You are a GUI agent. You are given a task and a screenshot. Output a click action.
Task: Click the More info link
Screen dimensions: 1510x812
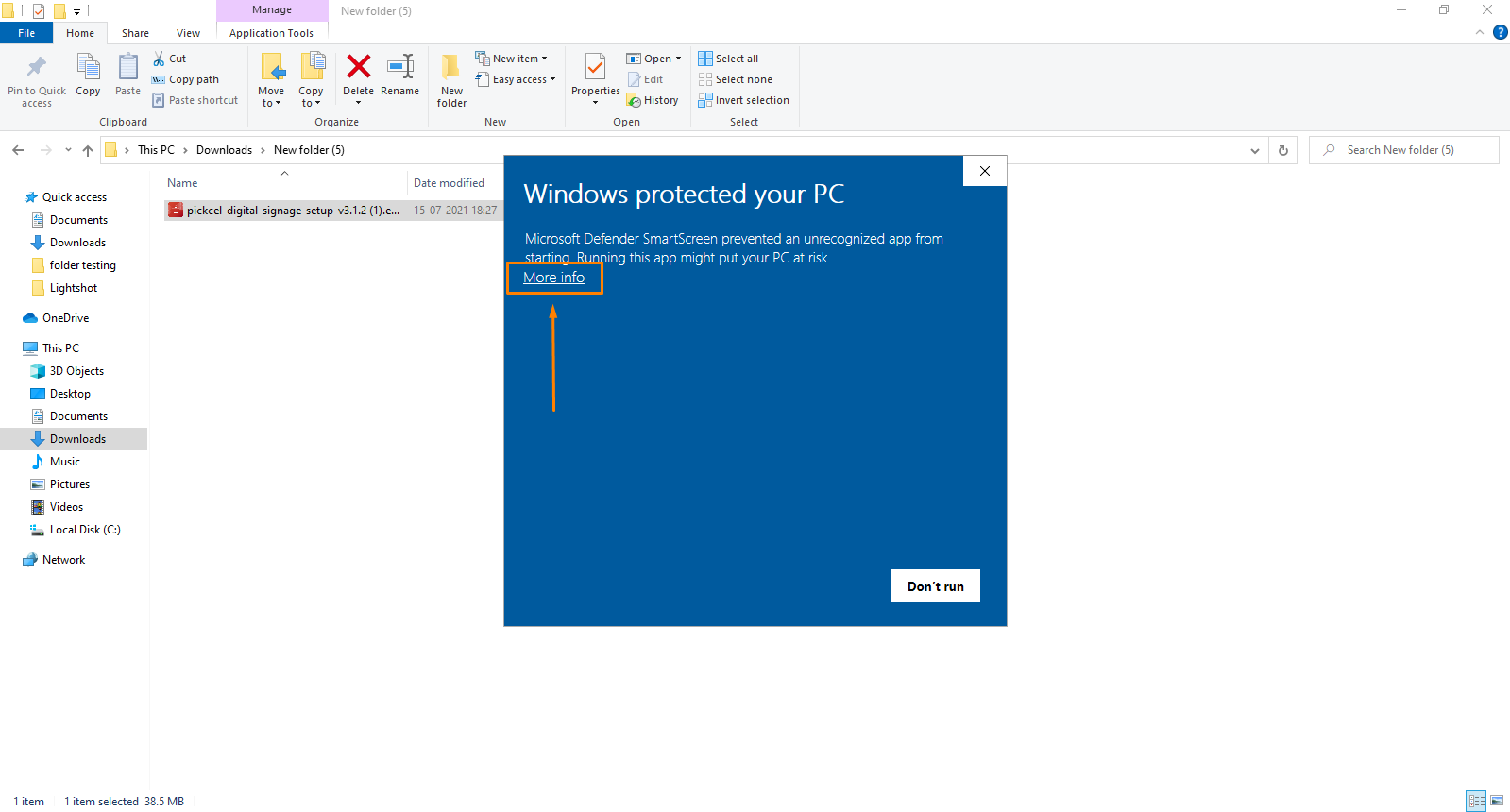pos(553,278)
